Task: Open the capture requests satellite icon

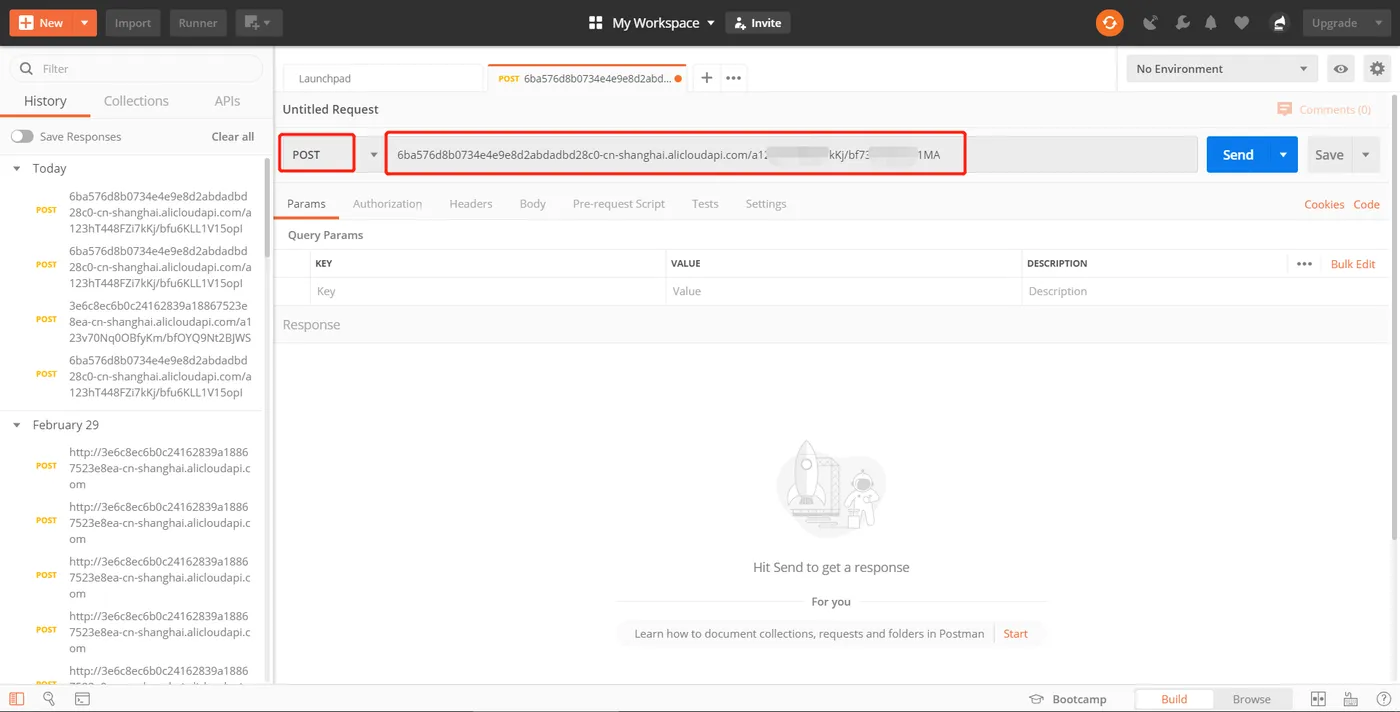Action: click(1150, 22)
